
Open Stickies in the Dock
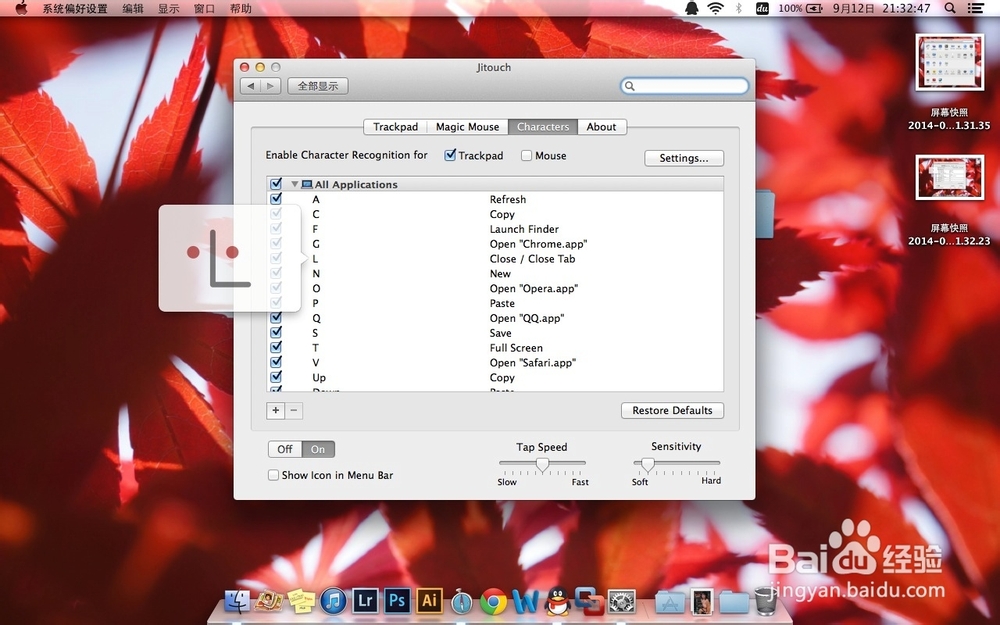tap(301, 601)
